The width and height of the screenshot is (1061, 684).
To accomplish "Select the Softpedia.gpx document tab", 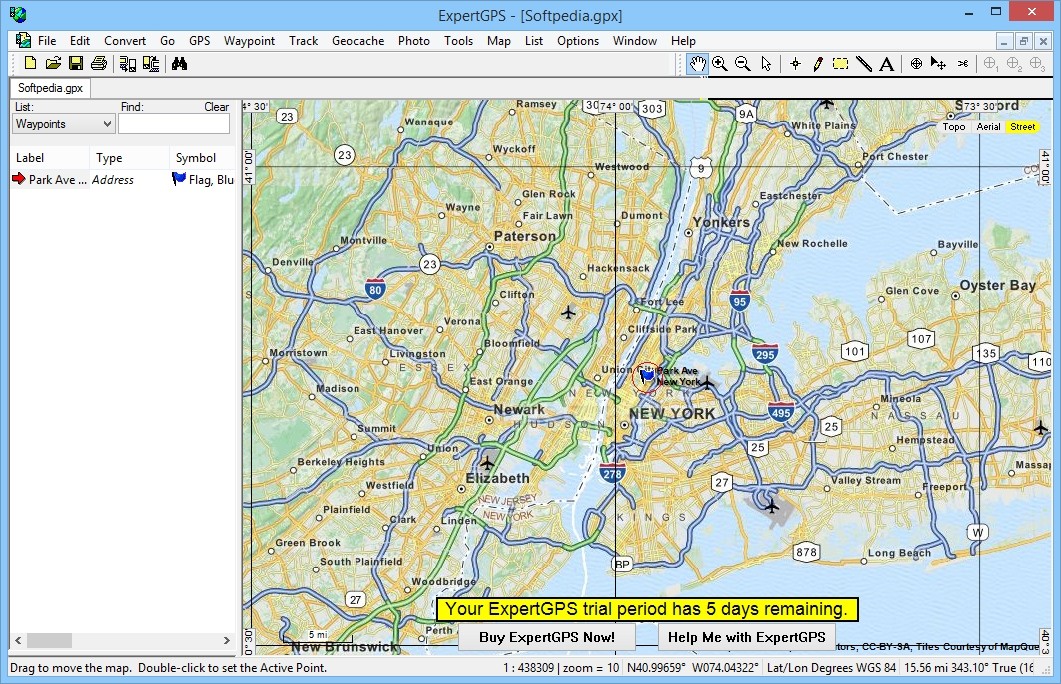I will coord(50,88).
